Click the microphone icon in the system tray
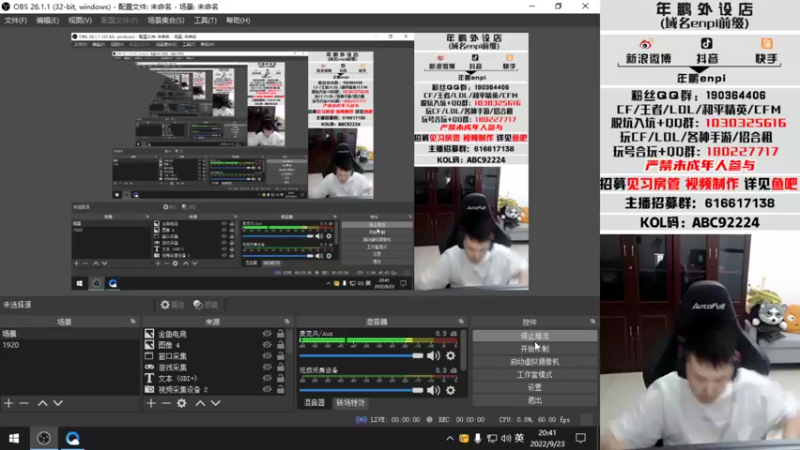The height and width of the screenshot is (450, 800). 478,438
